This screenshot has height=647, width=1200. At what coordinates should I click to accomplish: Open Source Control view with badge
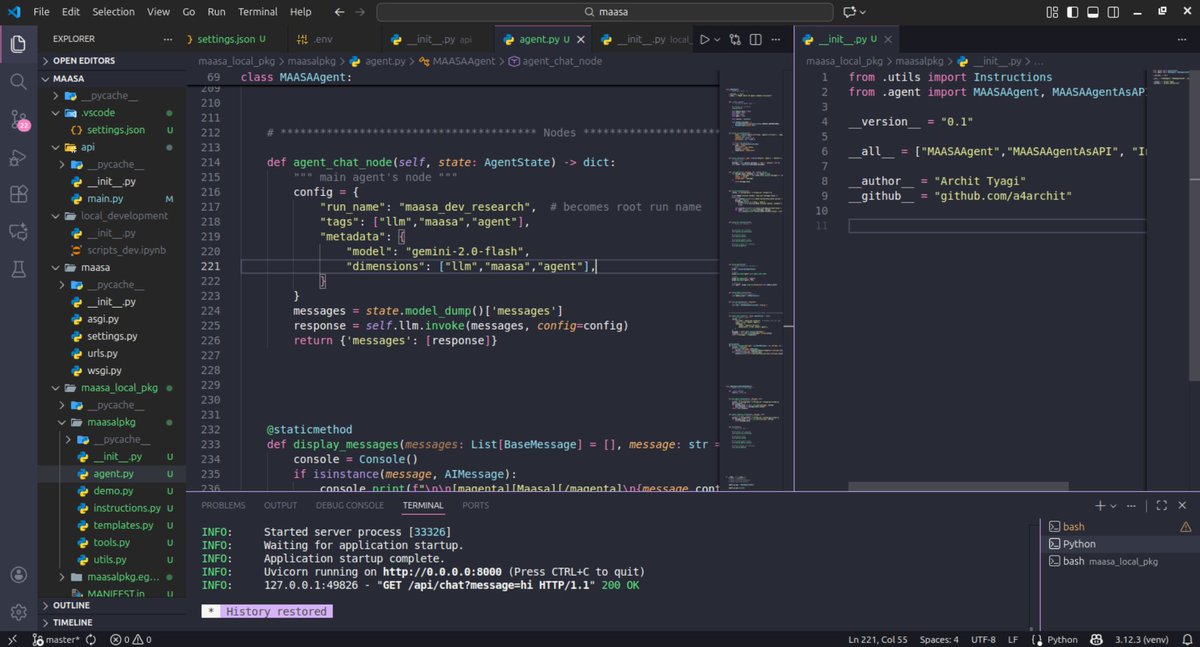point(18,120)
